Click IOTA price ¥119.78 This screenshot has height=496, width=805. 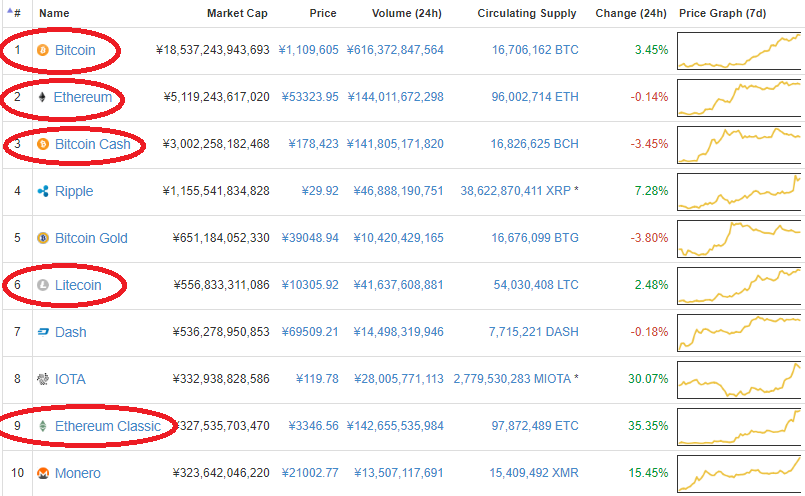click(317, 379)
